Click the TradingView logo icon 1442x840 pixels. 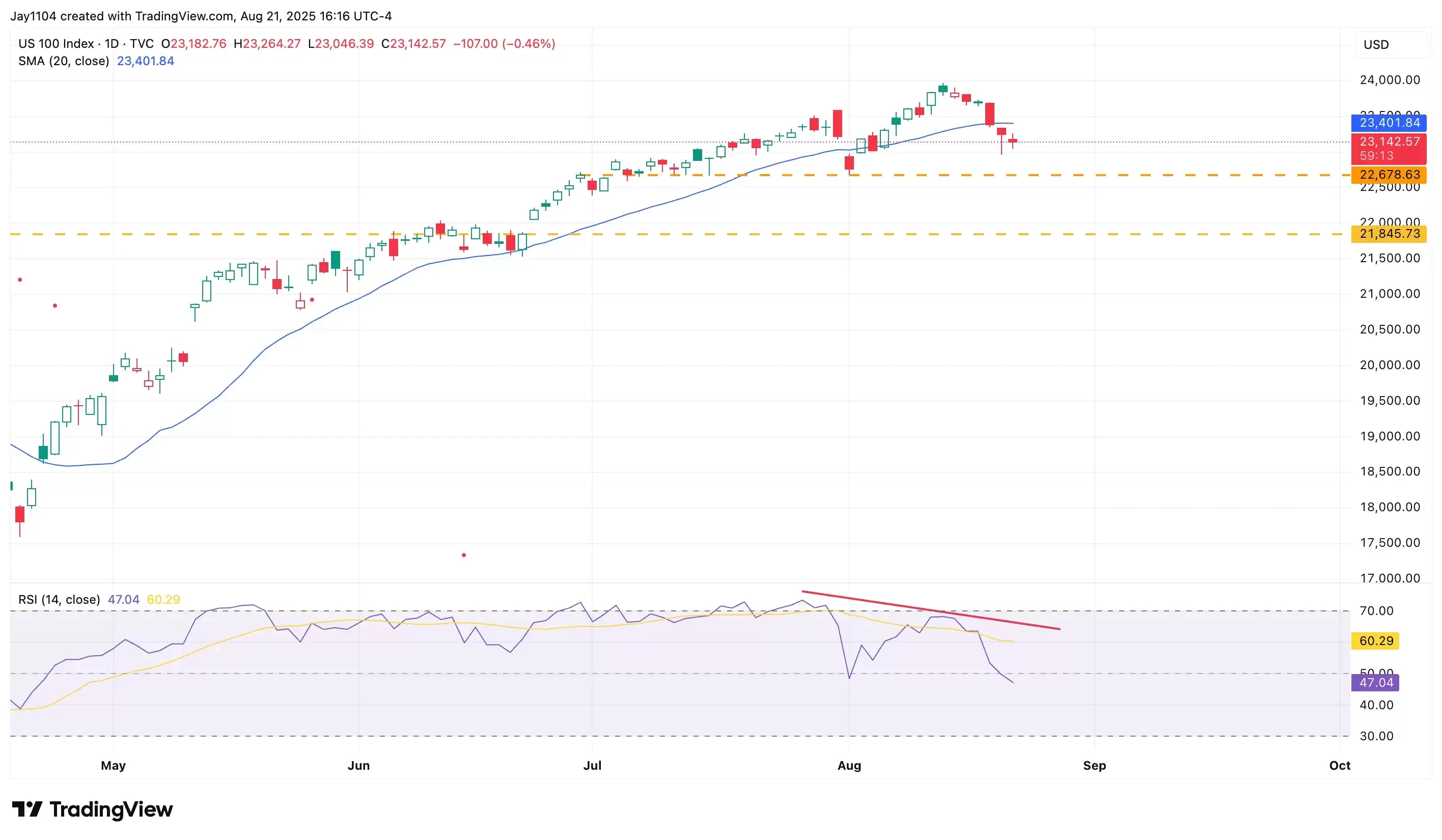click(x=27, y=809)
